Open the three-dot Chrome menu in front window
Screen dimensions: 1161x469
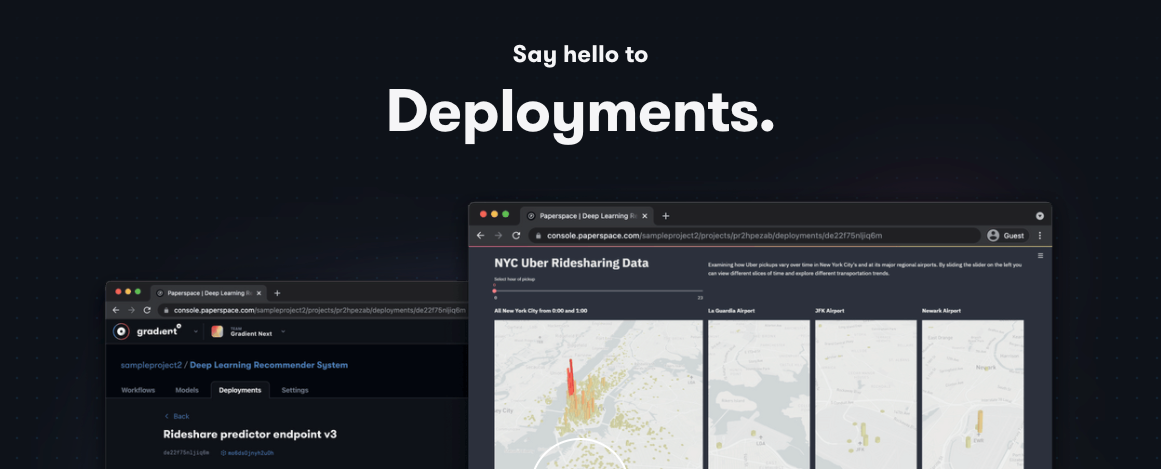pos(1040,236)
